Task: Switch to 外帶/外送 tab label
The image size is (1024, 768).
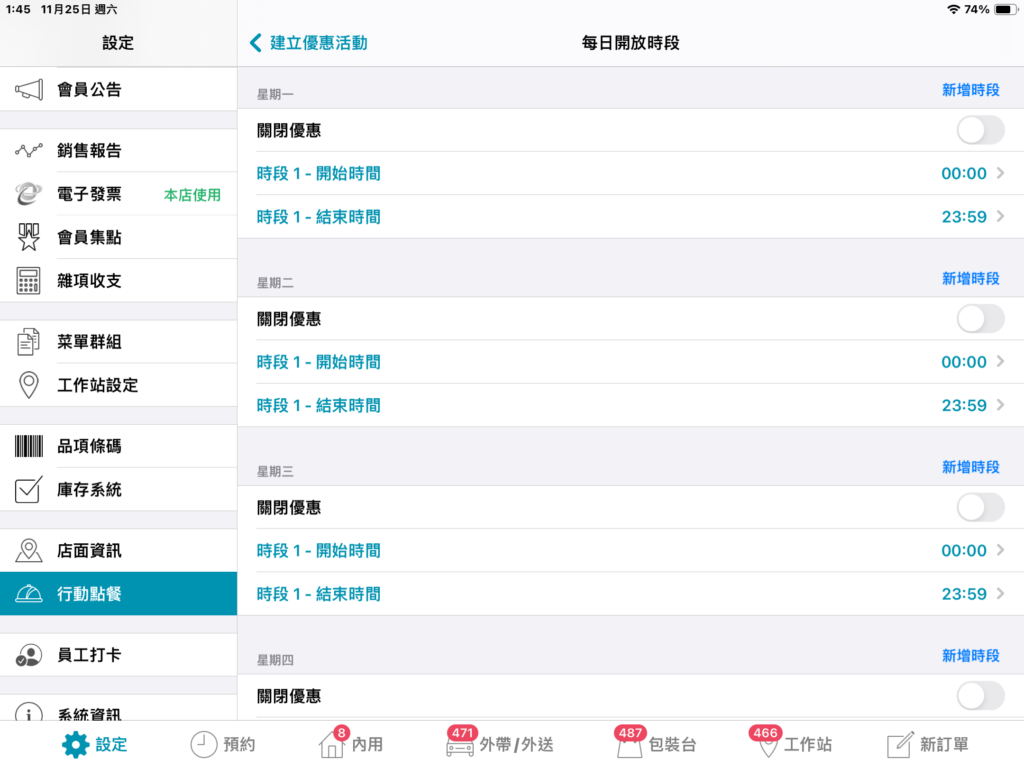Action: click(517, 744)
